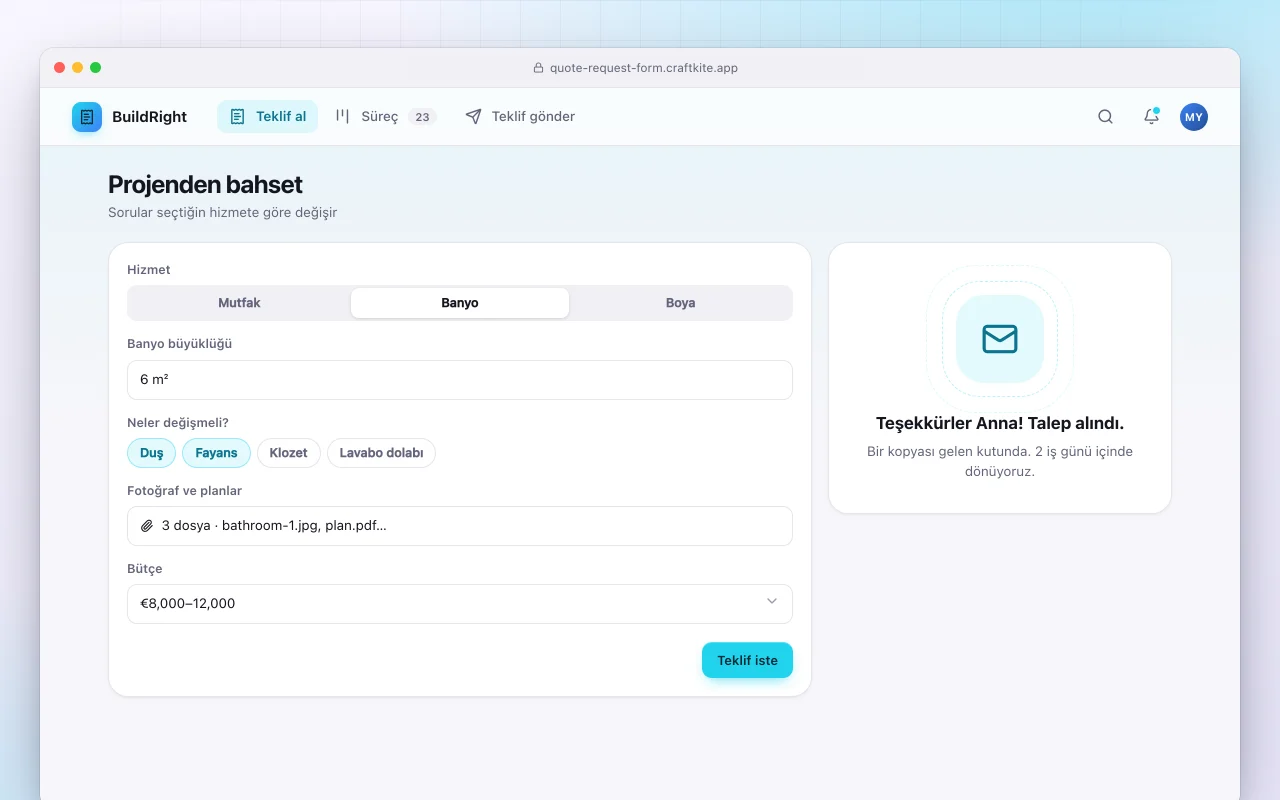1280x800 pixels.
Task: Click the Banyo büyüklüğü input field
Action: (460, 380)
